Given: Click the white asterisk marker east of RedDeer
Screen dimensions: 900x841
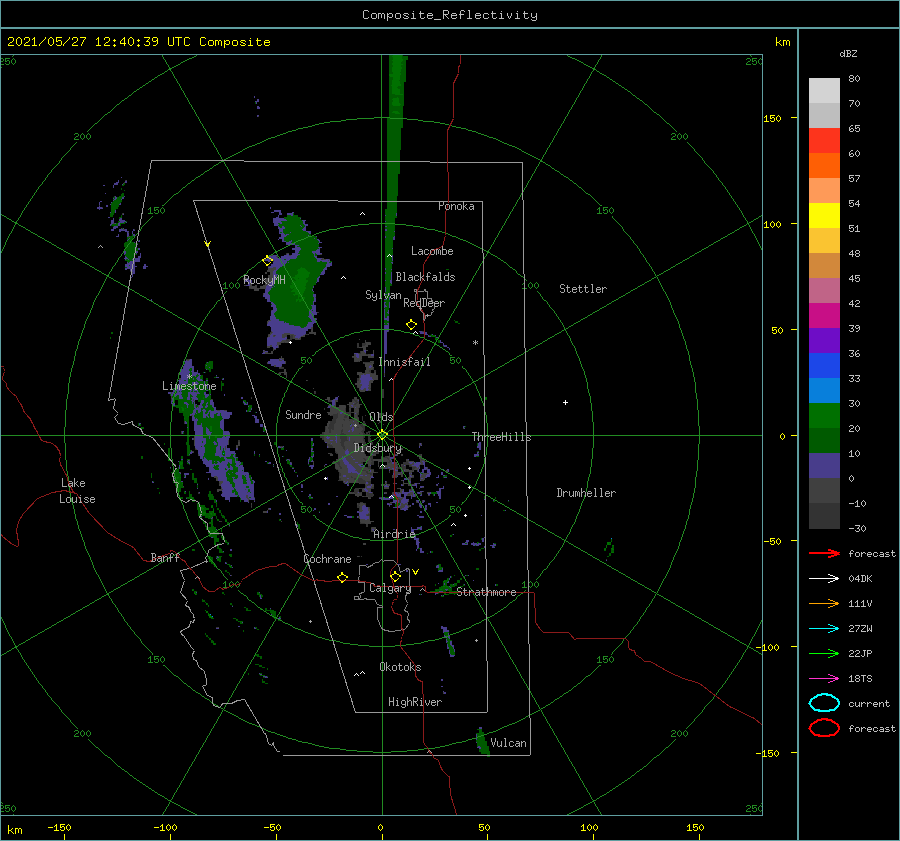Looking at the screenshot, I should point(475,343).
